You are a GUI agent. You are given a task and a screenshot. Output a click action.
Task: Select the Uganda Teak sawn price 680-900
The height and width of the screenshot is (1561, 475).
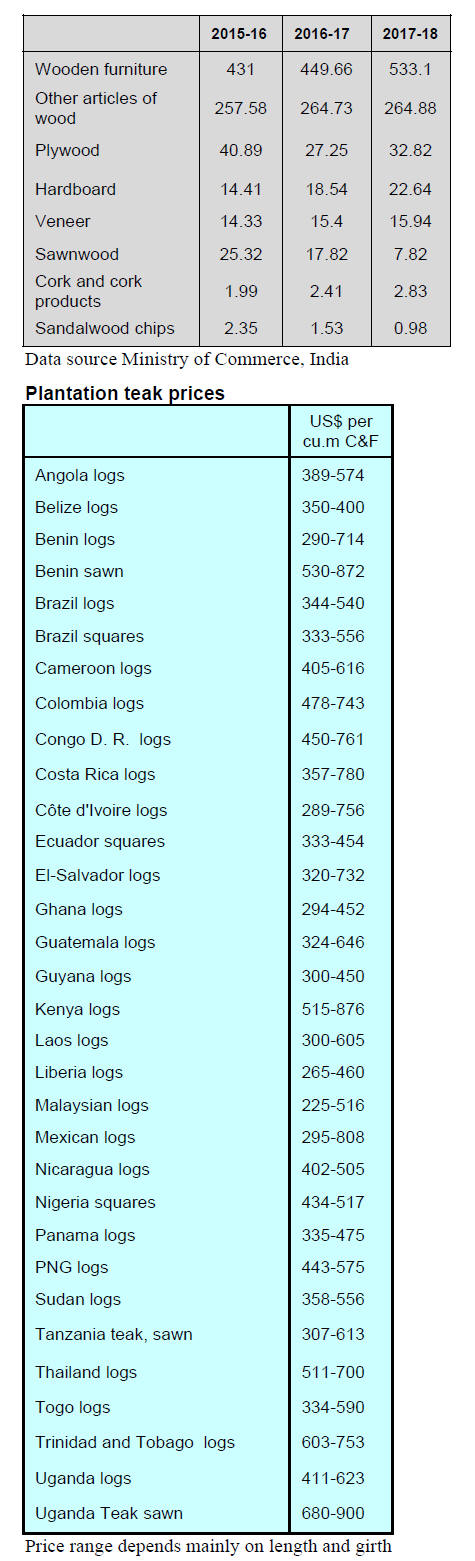333,1513
